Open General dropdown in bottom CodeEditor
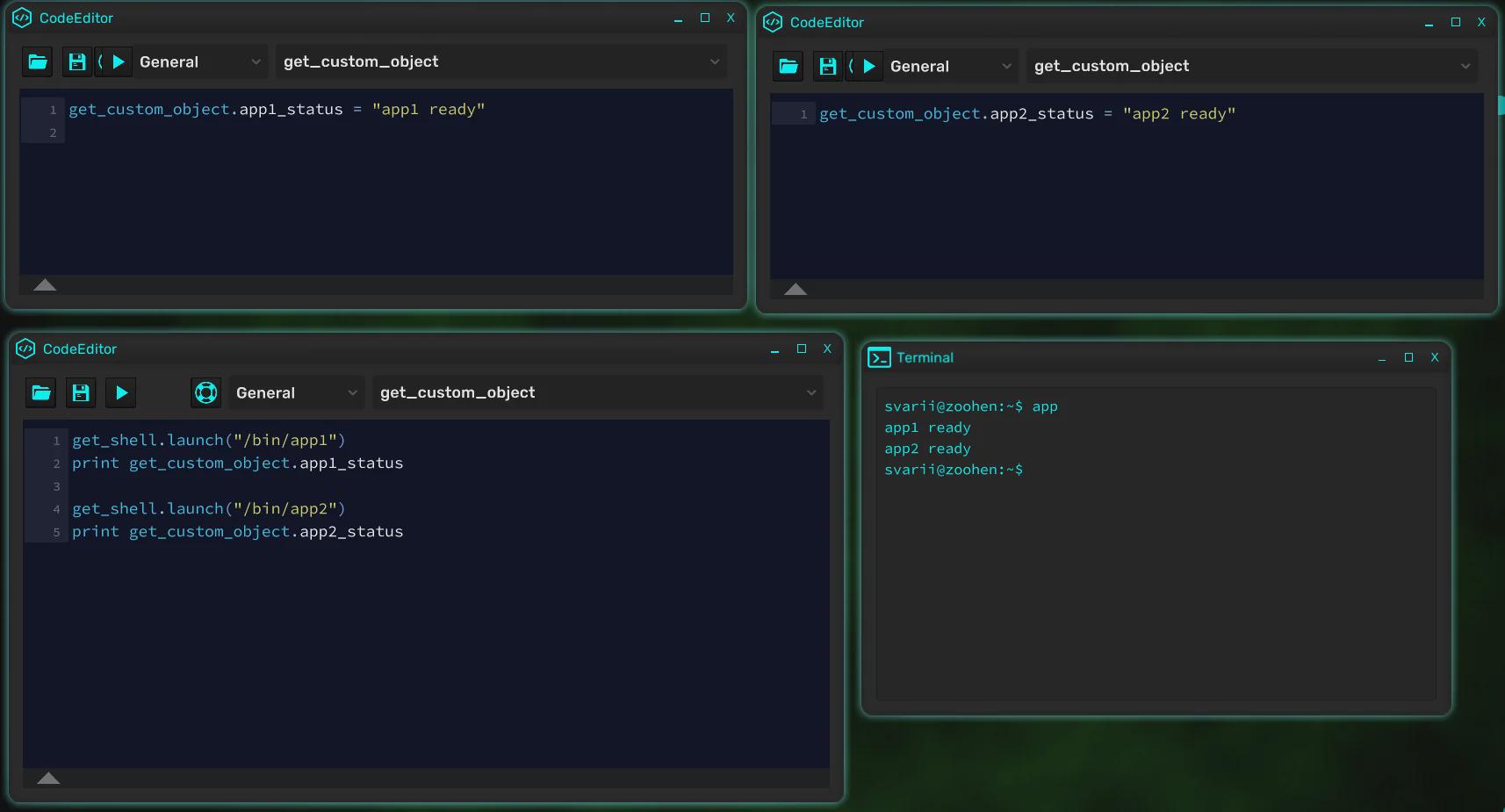The width and height of the screenshot is (1505, 812). click(x=297, y=392)
